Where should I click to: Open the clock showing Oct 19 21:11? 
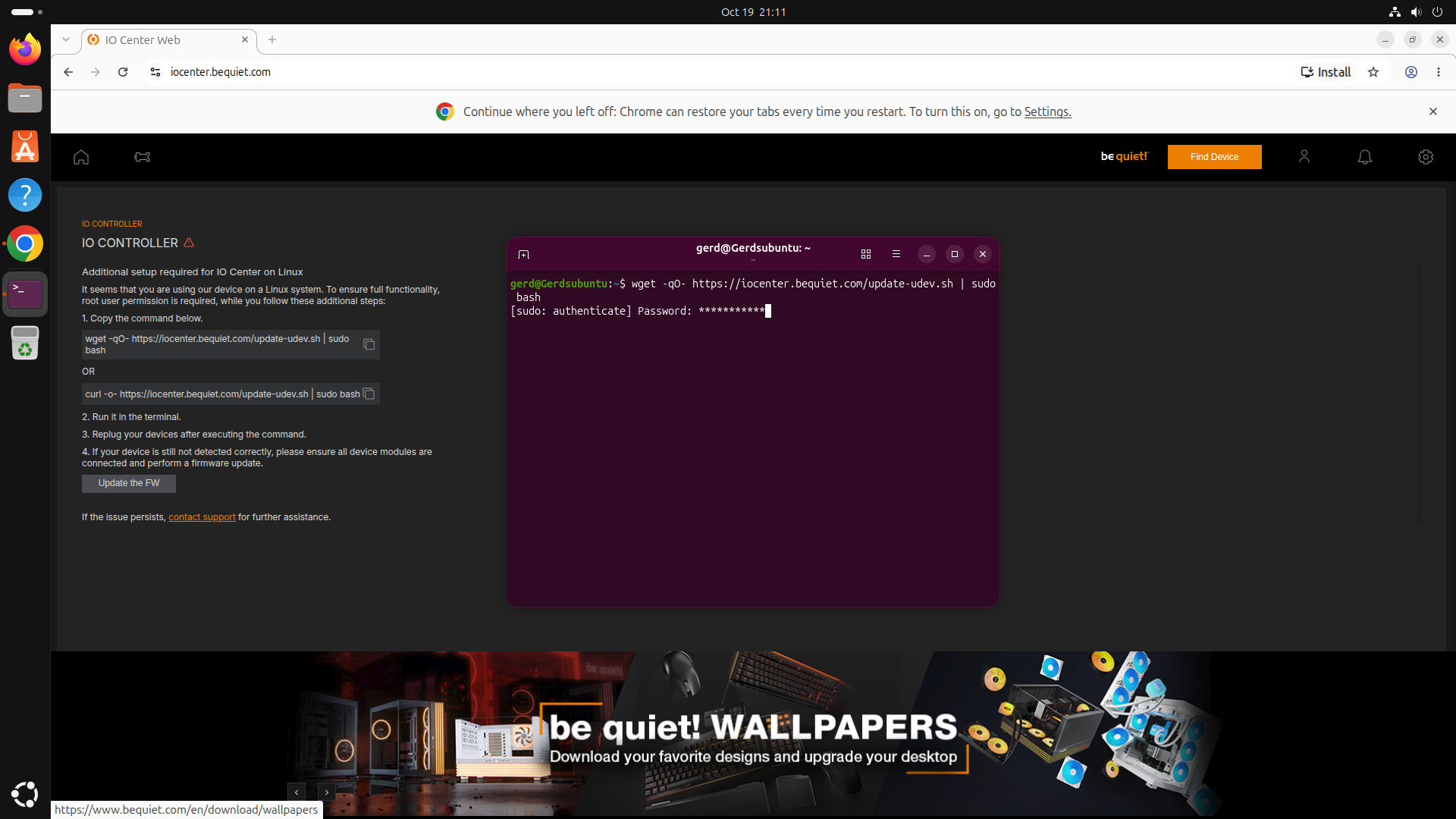coord(753,12)
